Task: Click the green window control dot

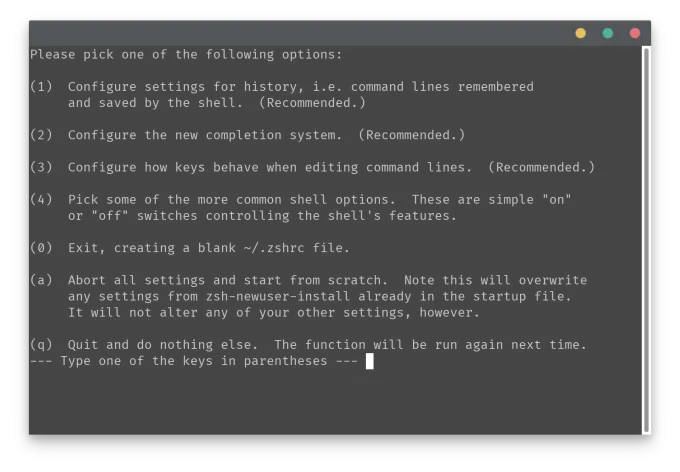Action: click(608, 33)
